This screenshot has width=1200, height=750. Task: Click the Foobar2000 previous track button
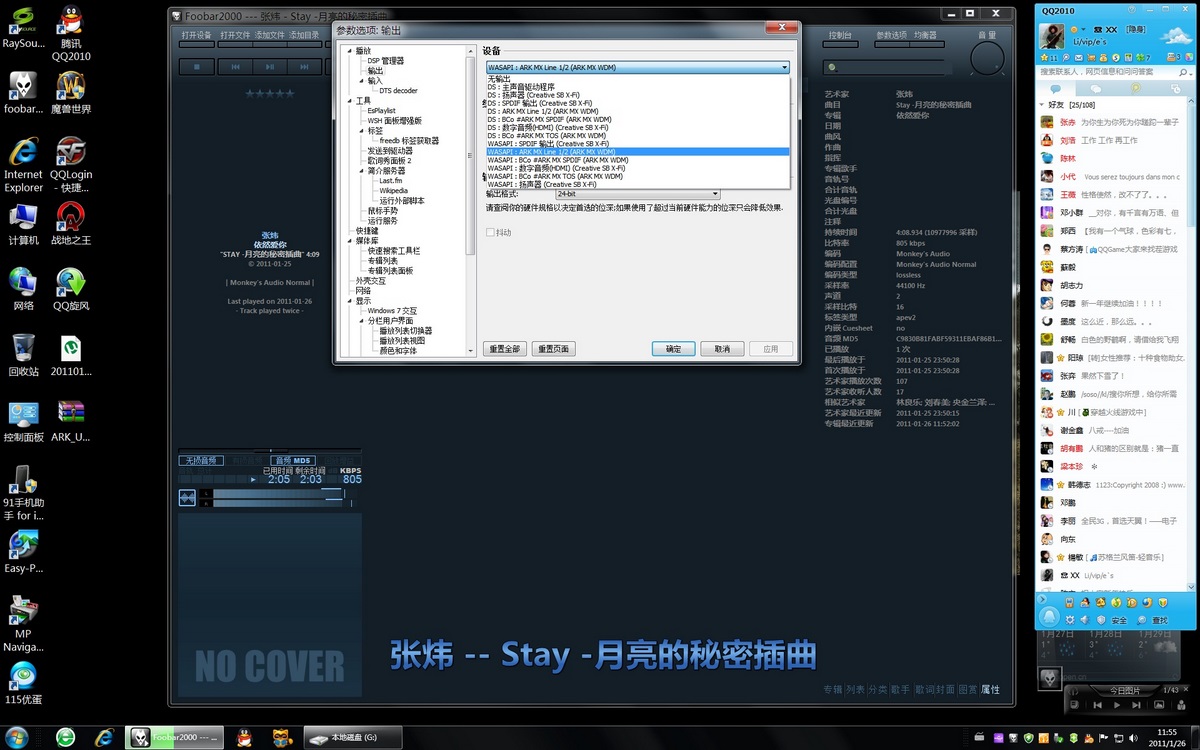pos(234,67)
